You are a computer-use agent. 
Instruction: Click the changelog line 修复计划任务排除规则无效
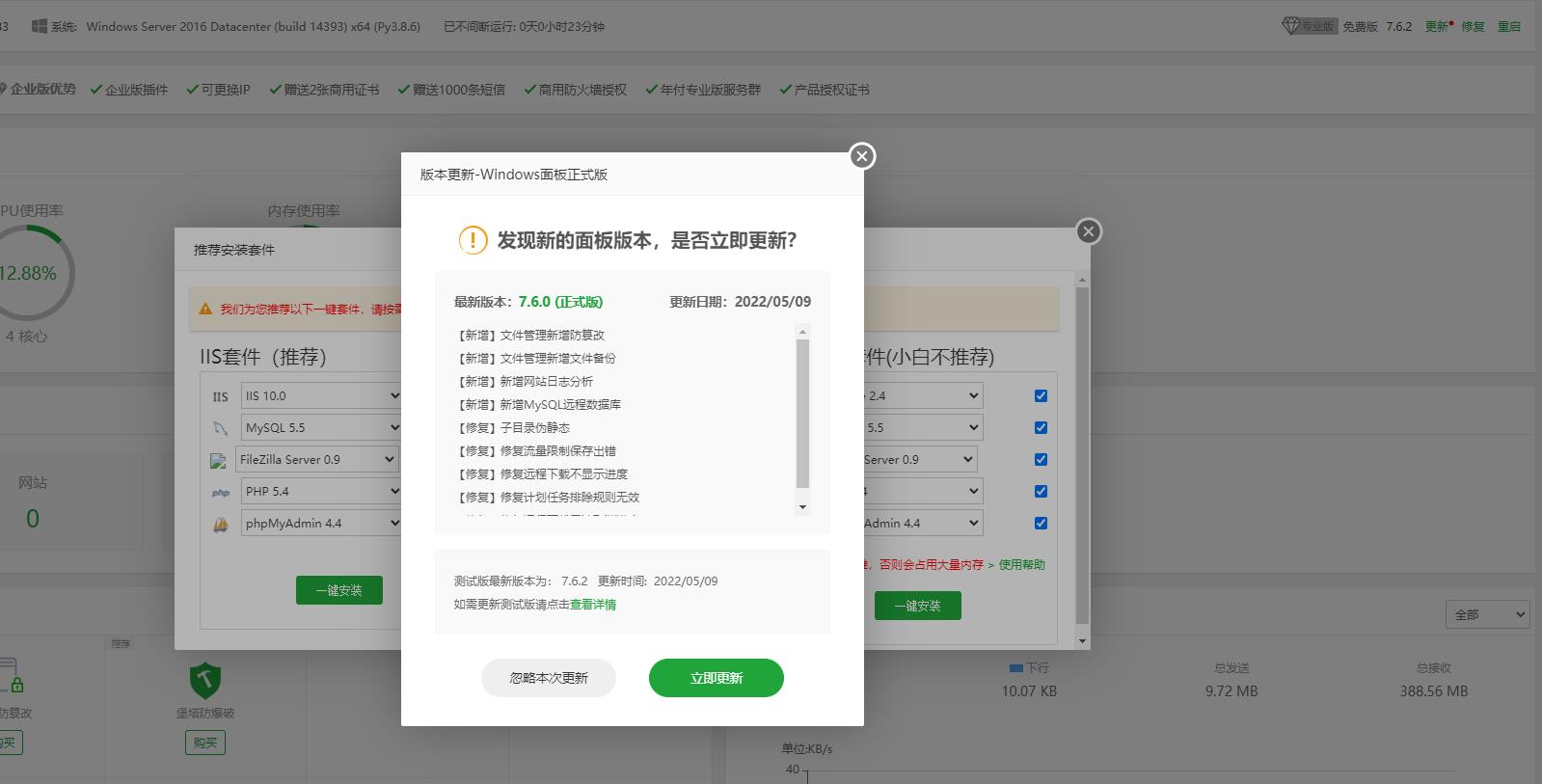point(570,498)
